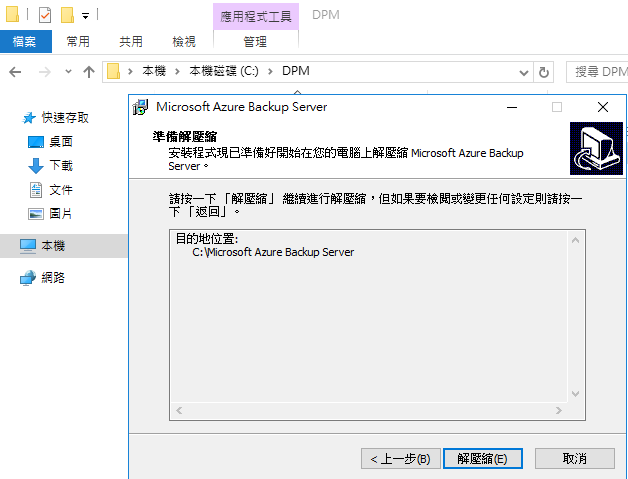The image size is (628, 479).
Task: Open the 檔案 menu
Action: 25,41
